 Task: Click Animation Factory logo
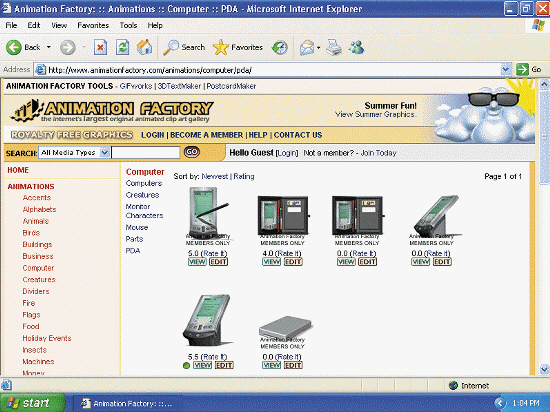click(112, 111)
